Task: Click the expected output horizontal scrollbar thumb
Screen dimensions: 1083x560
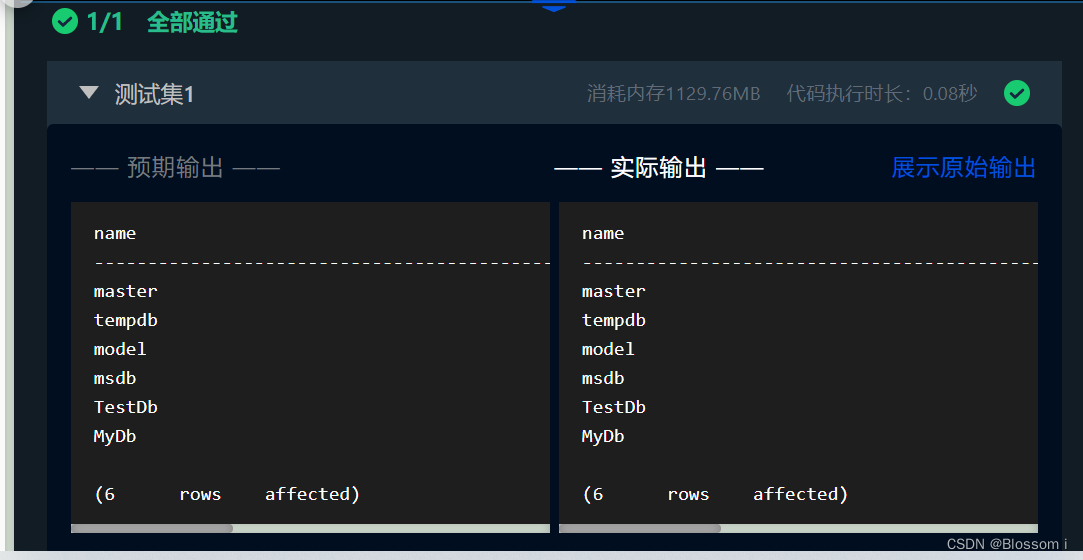Action: [x=152, y=529]
